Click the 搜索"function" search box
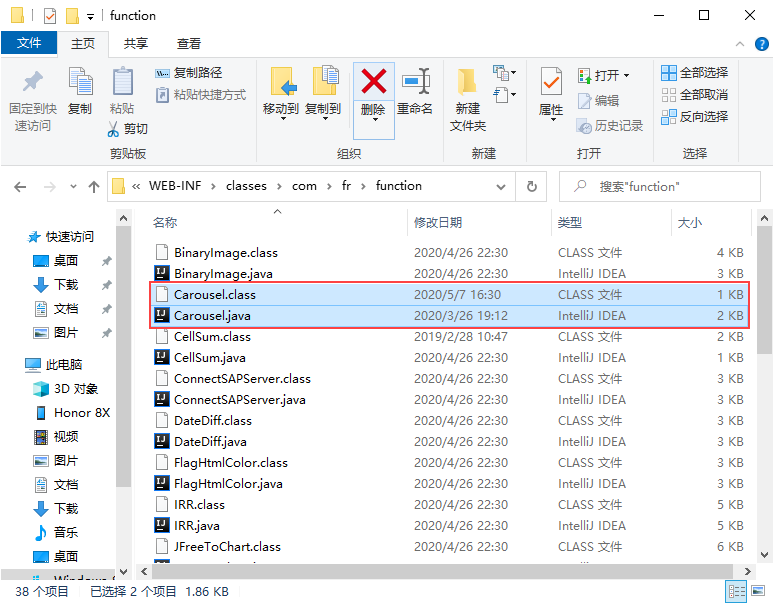The width and height of the screenshot is (774, 604). coord(659,187)
